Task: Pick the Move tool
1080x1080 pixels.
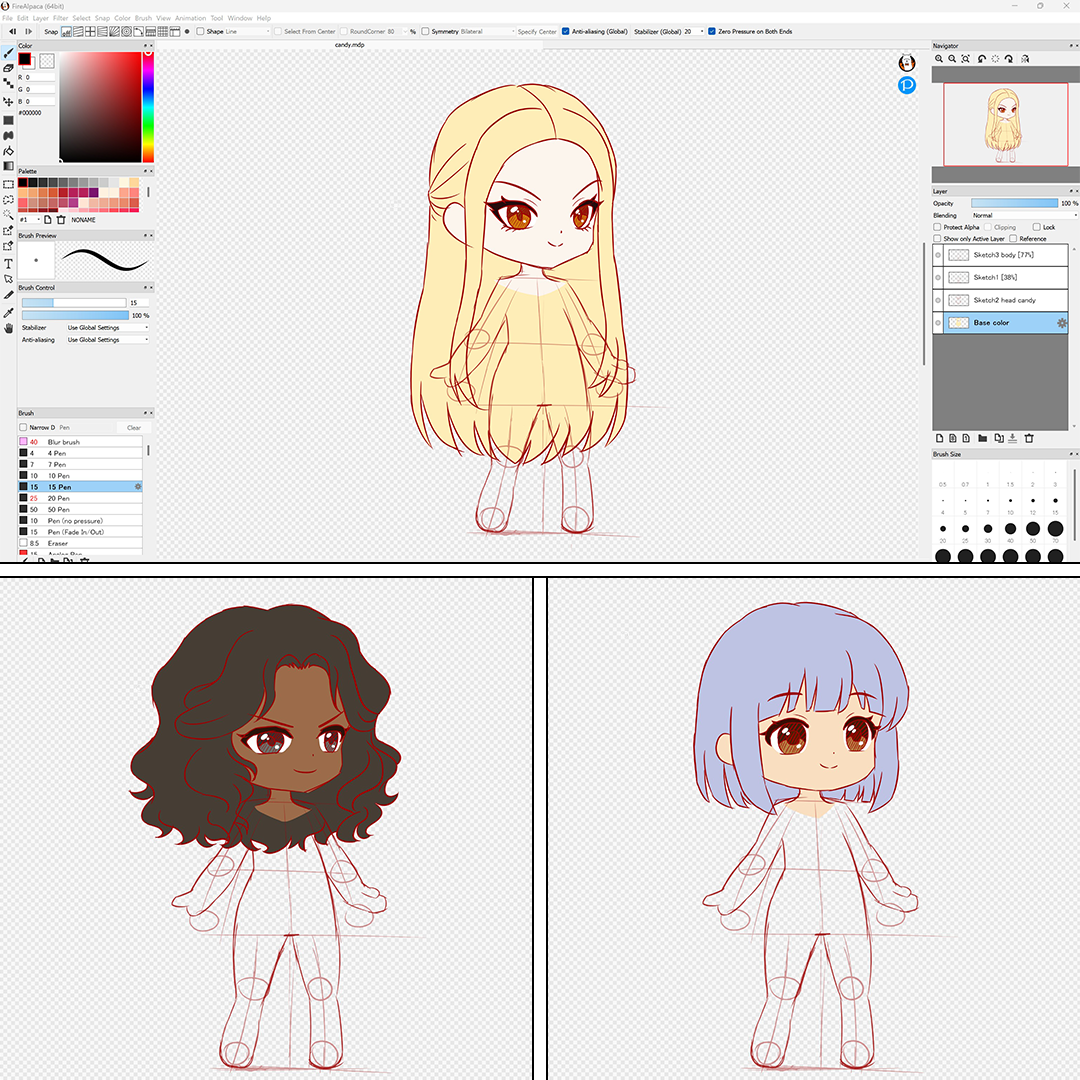Action: tap(8, 101)
